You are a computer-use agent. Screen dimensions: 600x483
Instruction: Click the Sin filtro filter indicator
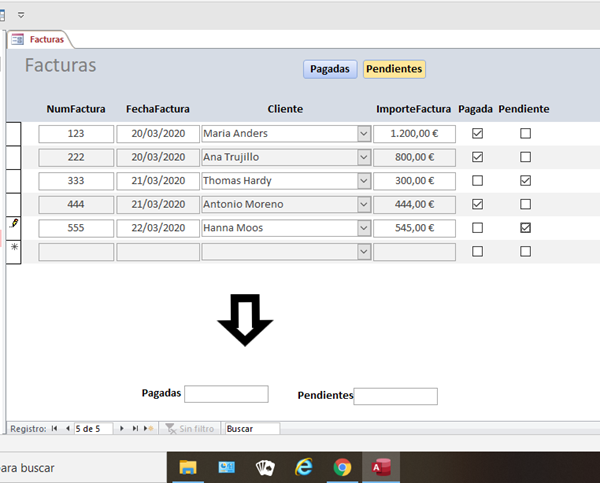pyautogui.click(x=190, y=428)
